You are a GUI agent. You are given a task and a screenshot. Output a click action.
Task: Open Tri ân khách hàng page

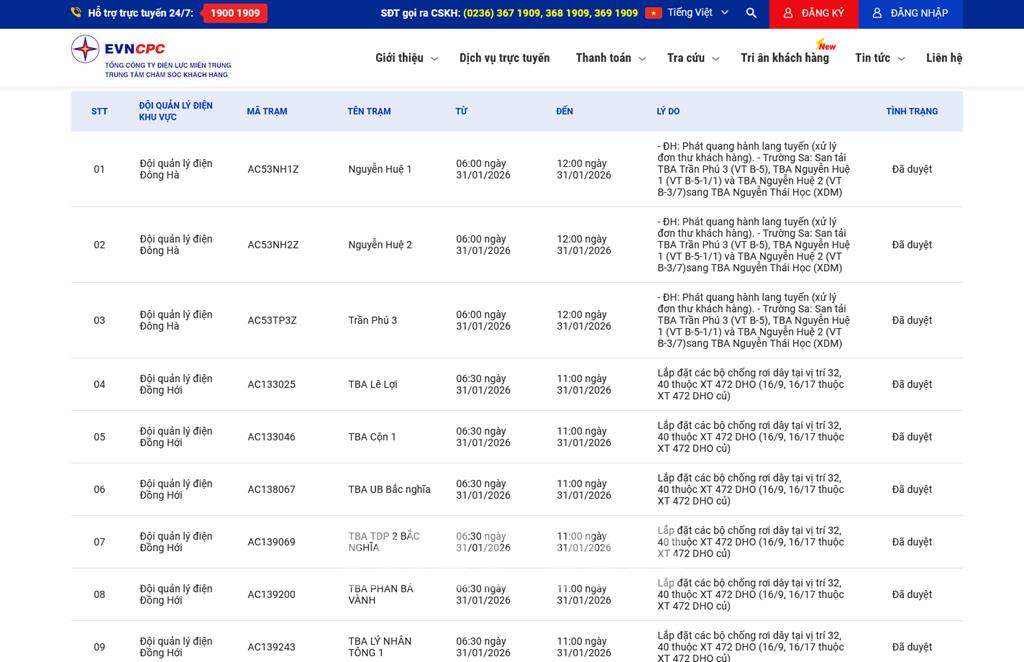point(784,58)
